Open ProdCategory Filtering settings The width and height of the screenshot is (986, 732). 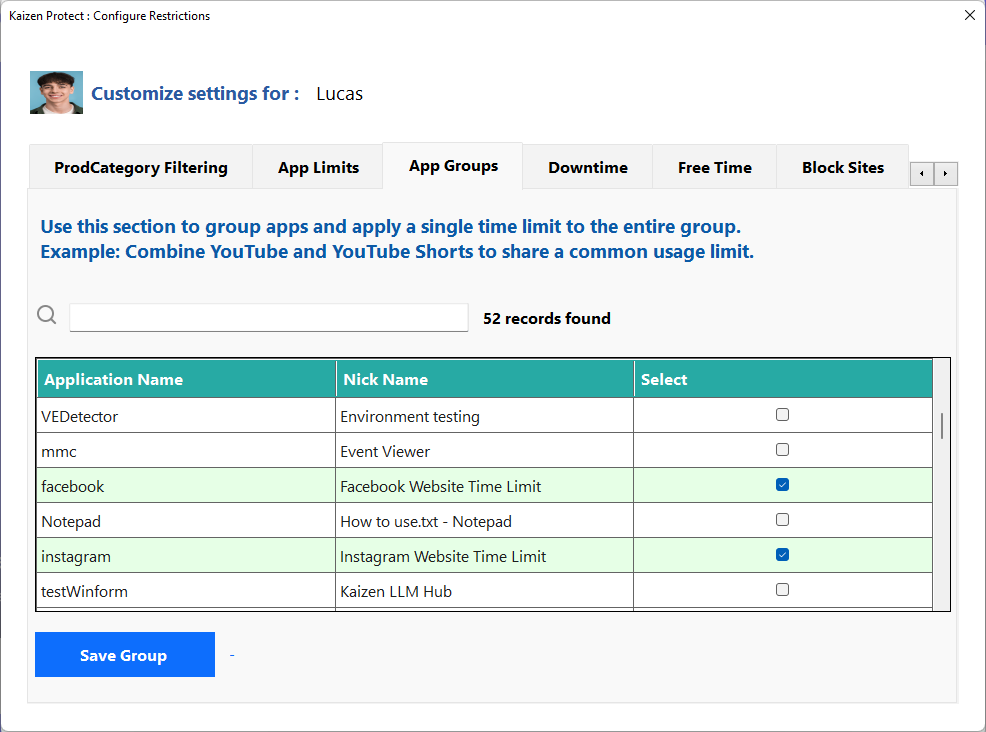pyautogui.click(x=140, y=167)
